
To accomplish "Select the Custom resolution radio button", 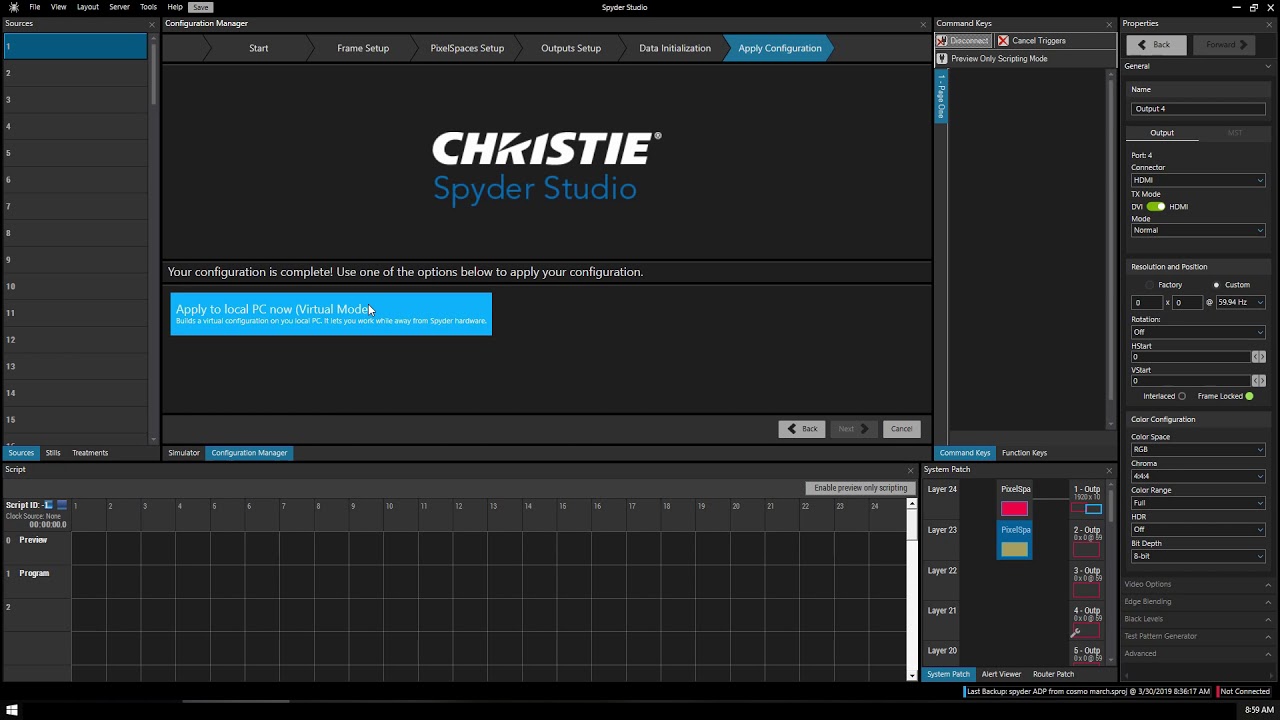I will pos(1216,285).
